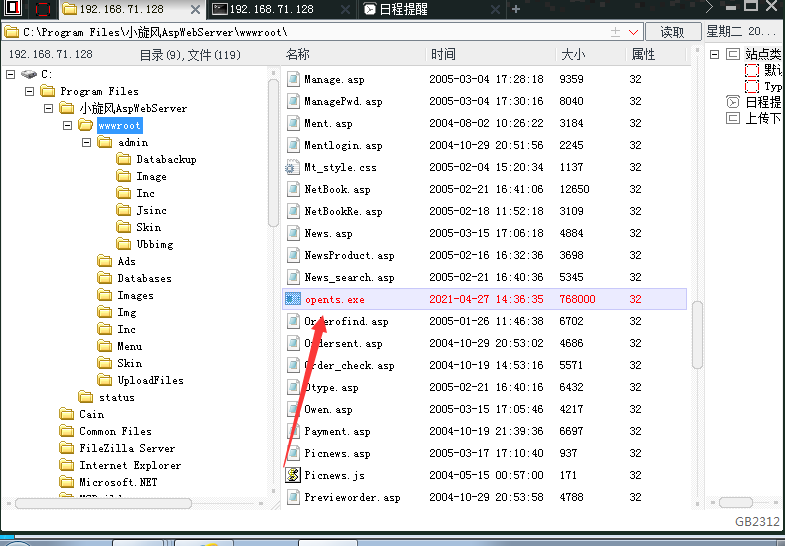Click the 读取 button
This screenshot has width=785, height=546.
coord(672,32)
